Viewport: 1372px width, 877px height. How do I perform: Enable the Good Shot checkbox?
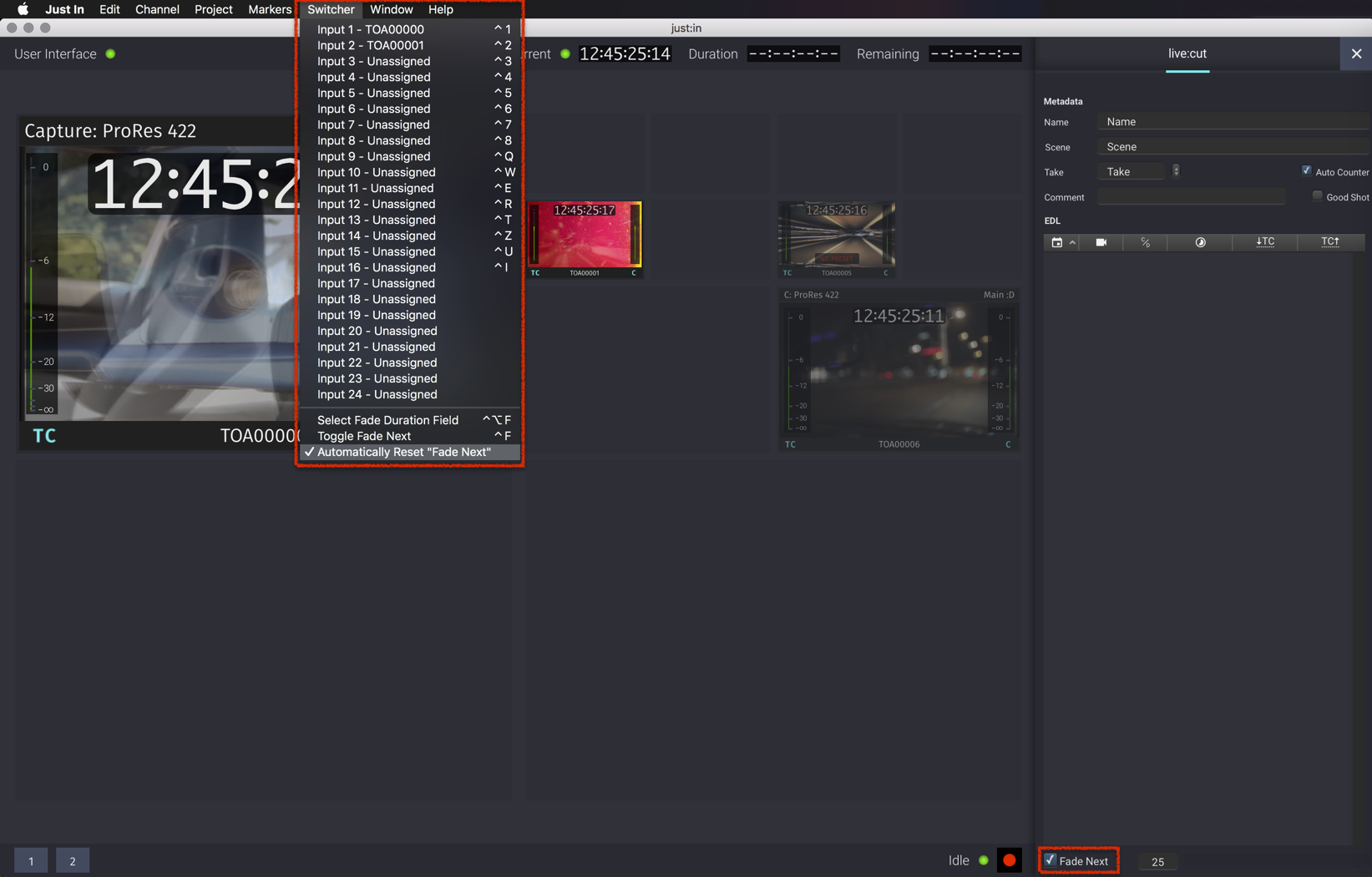(x=1318, y=196)
